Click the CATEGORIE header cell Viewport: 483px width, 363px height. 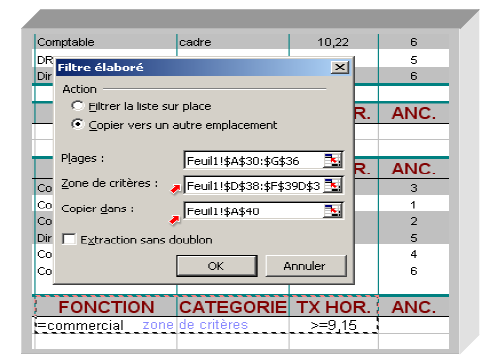(233, 307)
